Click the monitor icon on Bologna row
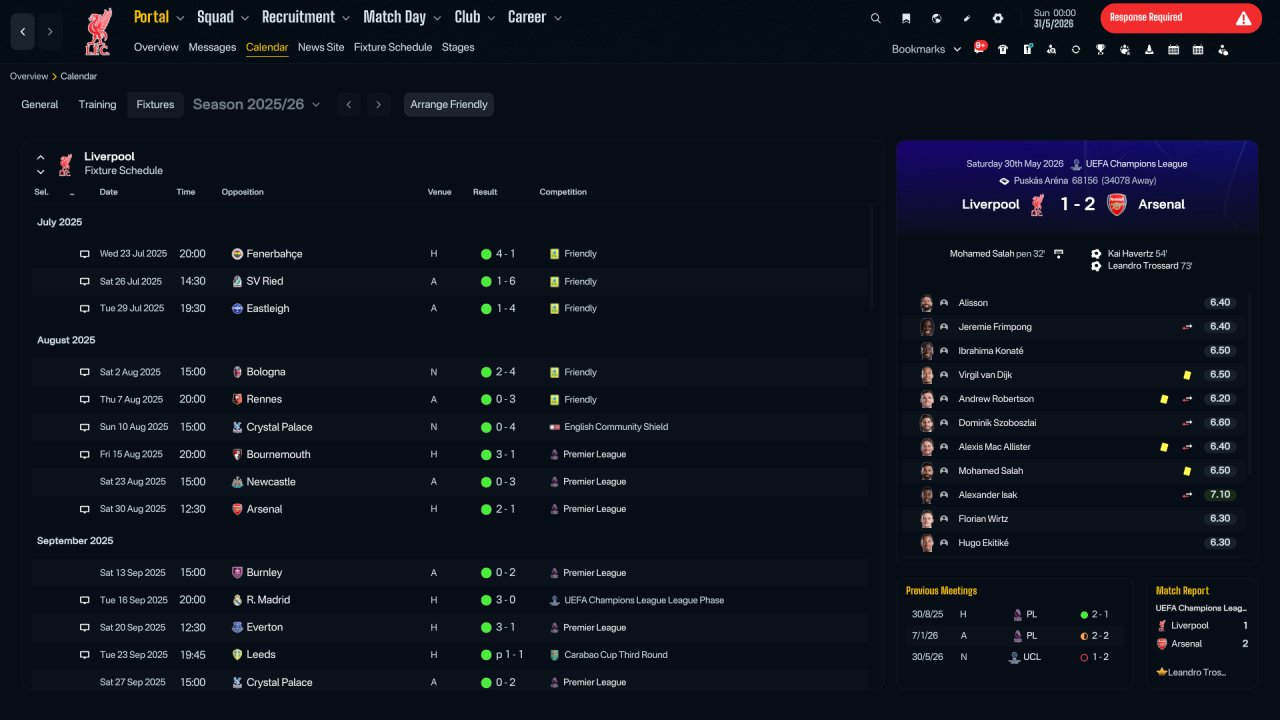Screen dimensions: 1280x720 (85, 372)
